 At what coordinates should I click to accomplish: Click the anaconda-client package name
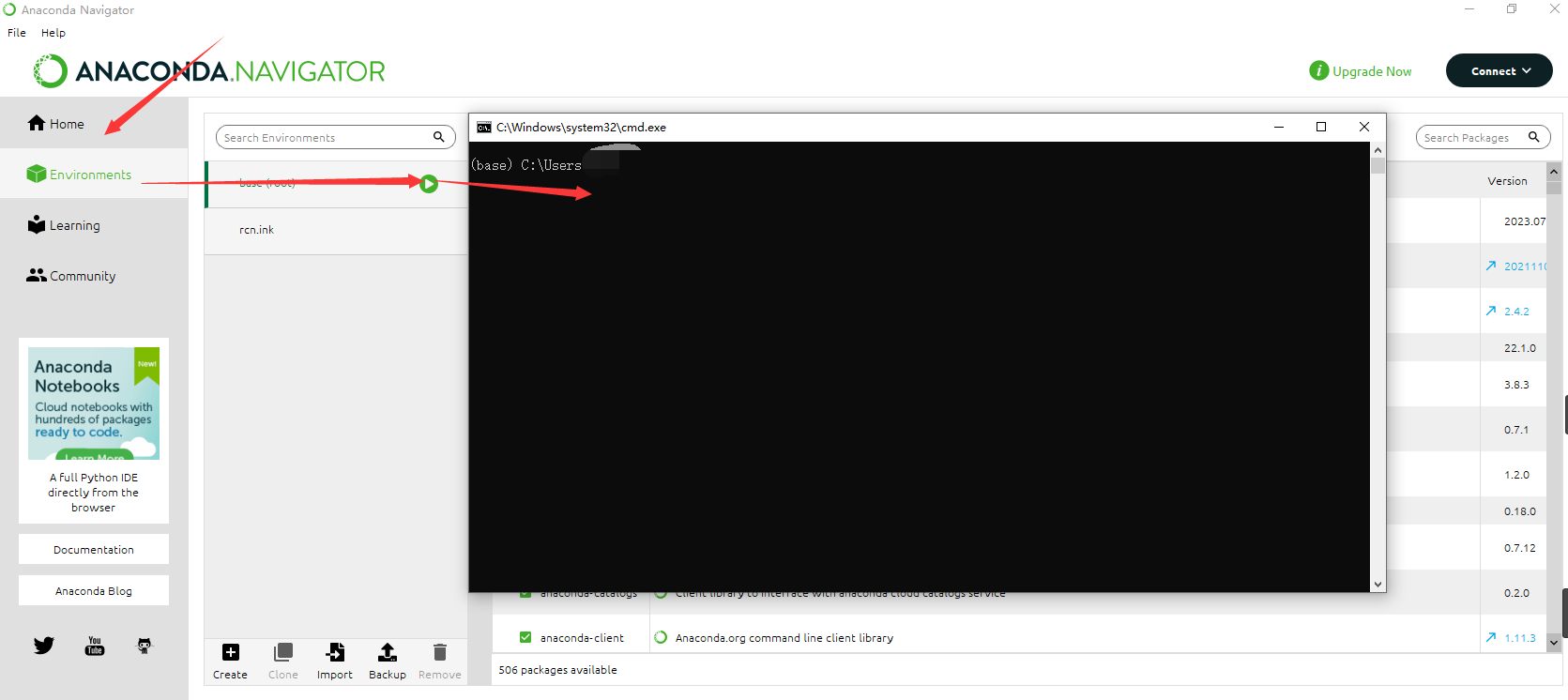pos(582,638)
